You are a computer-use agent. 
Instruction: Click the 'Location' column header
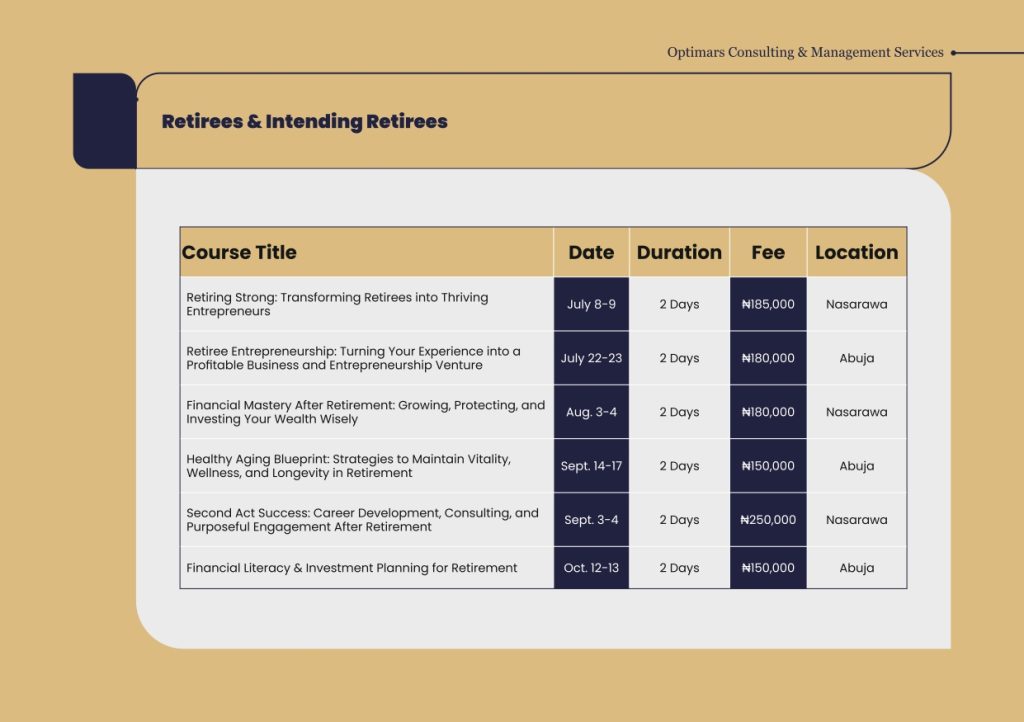tap(857, 253)
